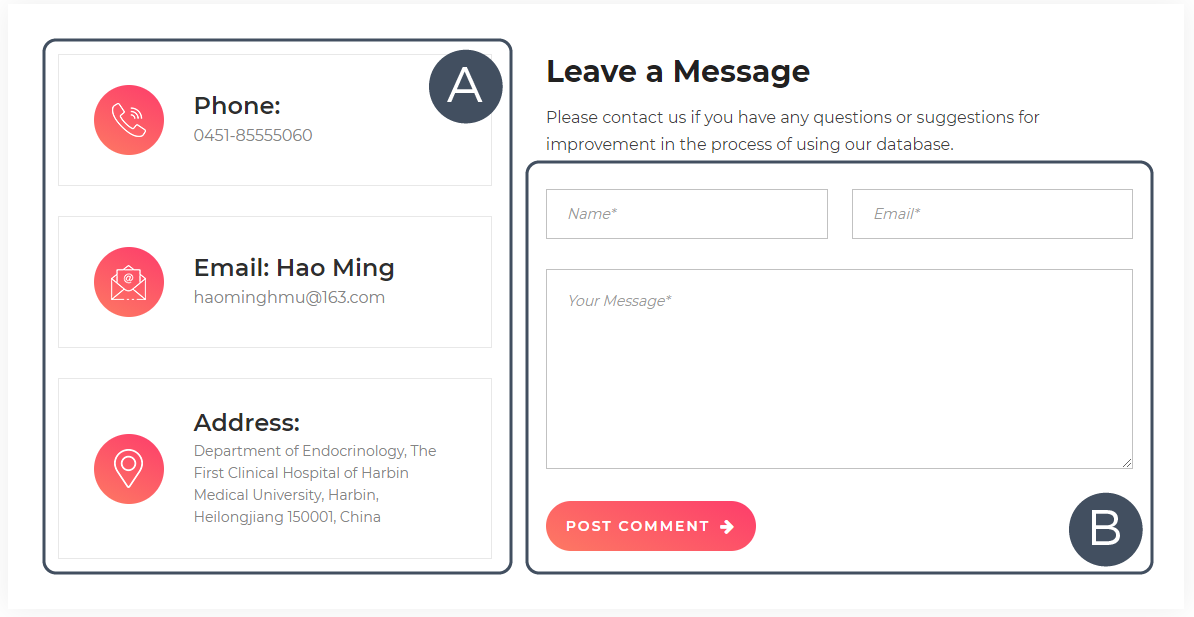Submit with the Post Comment button
The image size is (1194, 617).
pyautogui.click(x=650, y=526)
